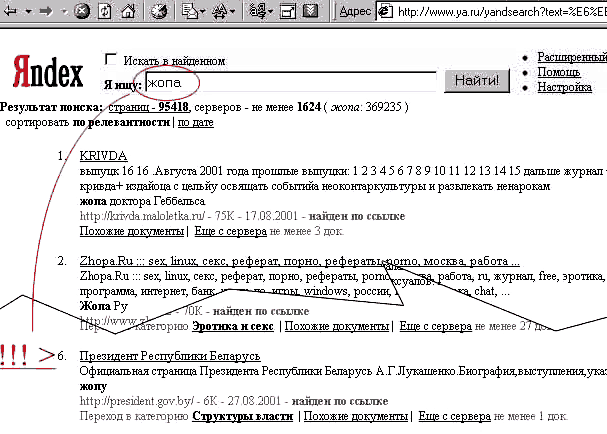
Task: Expand the text Size dropdown arrow
Action: pyautogui.click(x=232, y=12)
